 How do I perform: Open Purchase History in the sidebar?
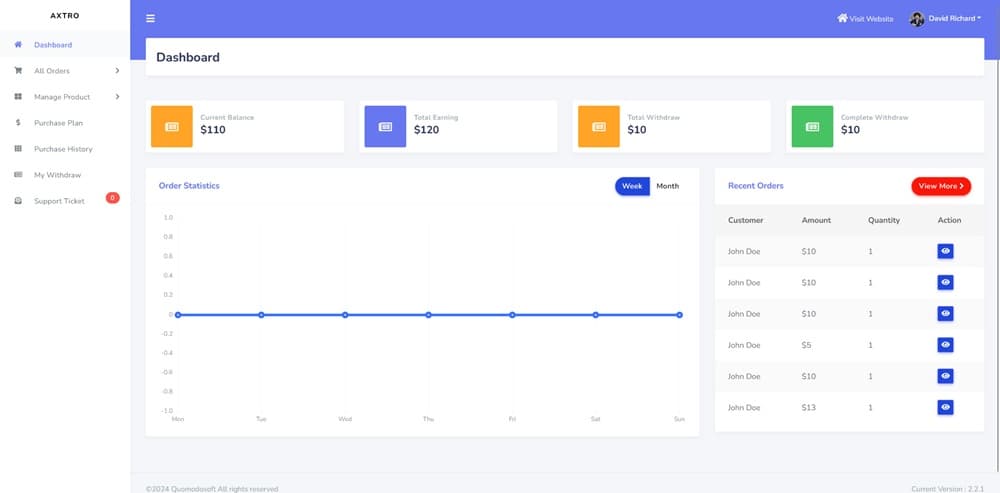click(x=63, y=149)
